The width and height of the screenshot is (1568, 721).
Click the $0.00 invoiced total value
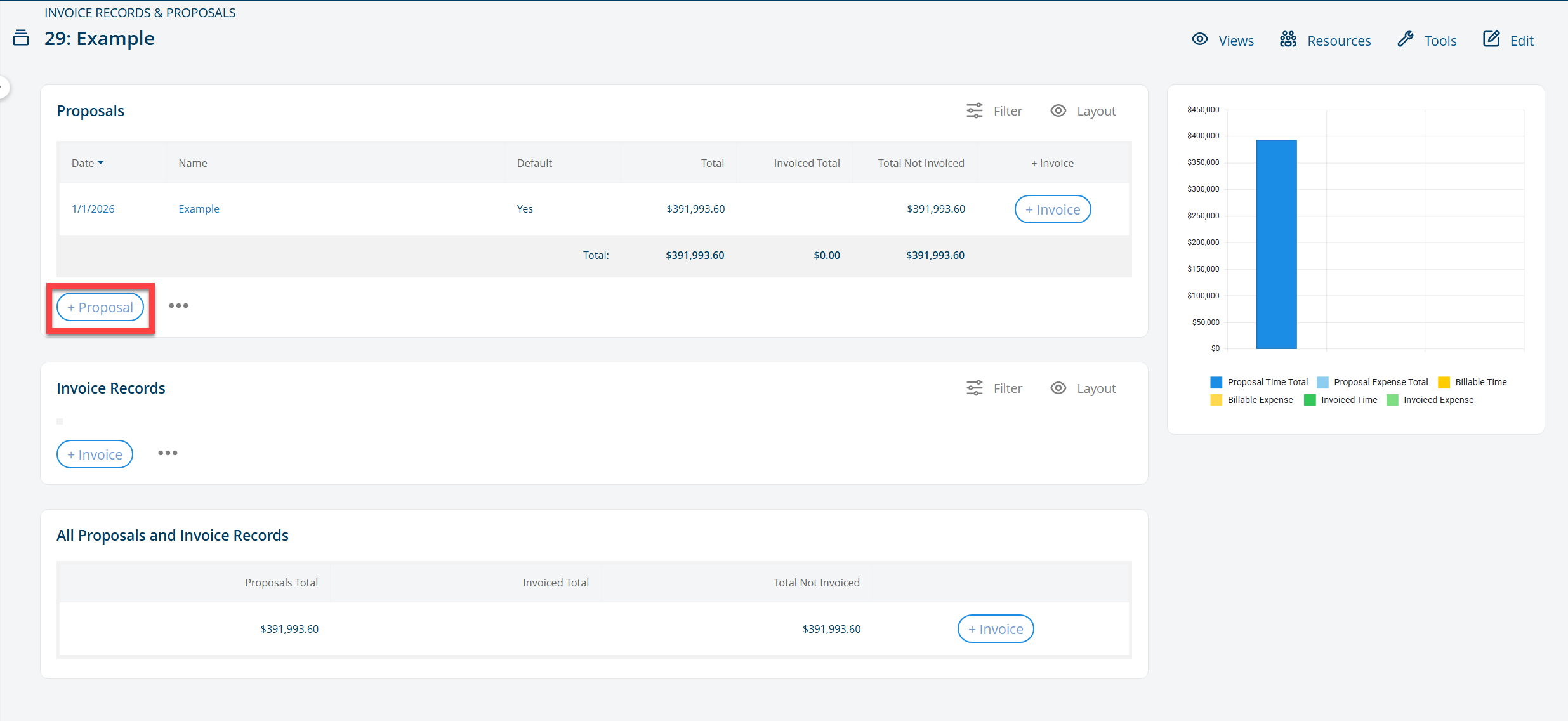[827, 255]
